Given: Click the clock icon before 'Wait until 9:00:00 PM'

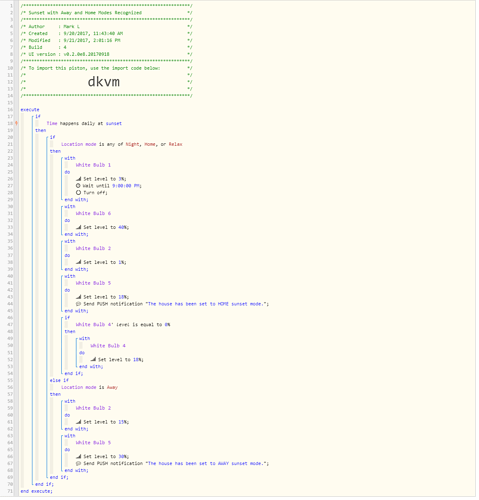Looking at the screenshot, I should point(78,186).
